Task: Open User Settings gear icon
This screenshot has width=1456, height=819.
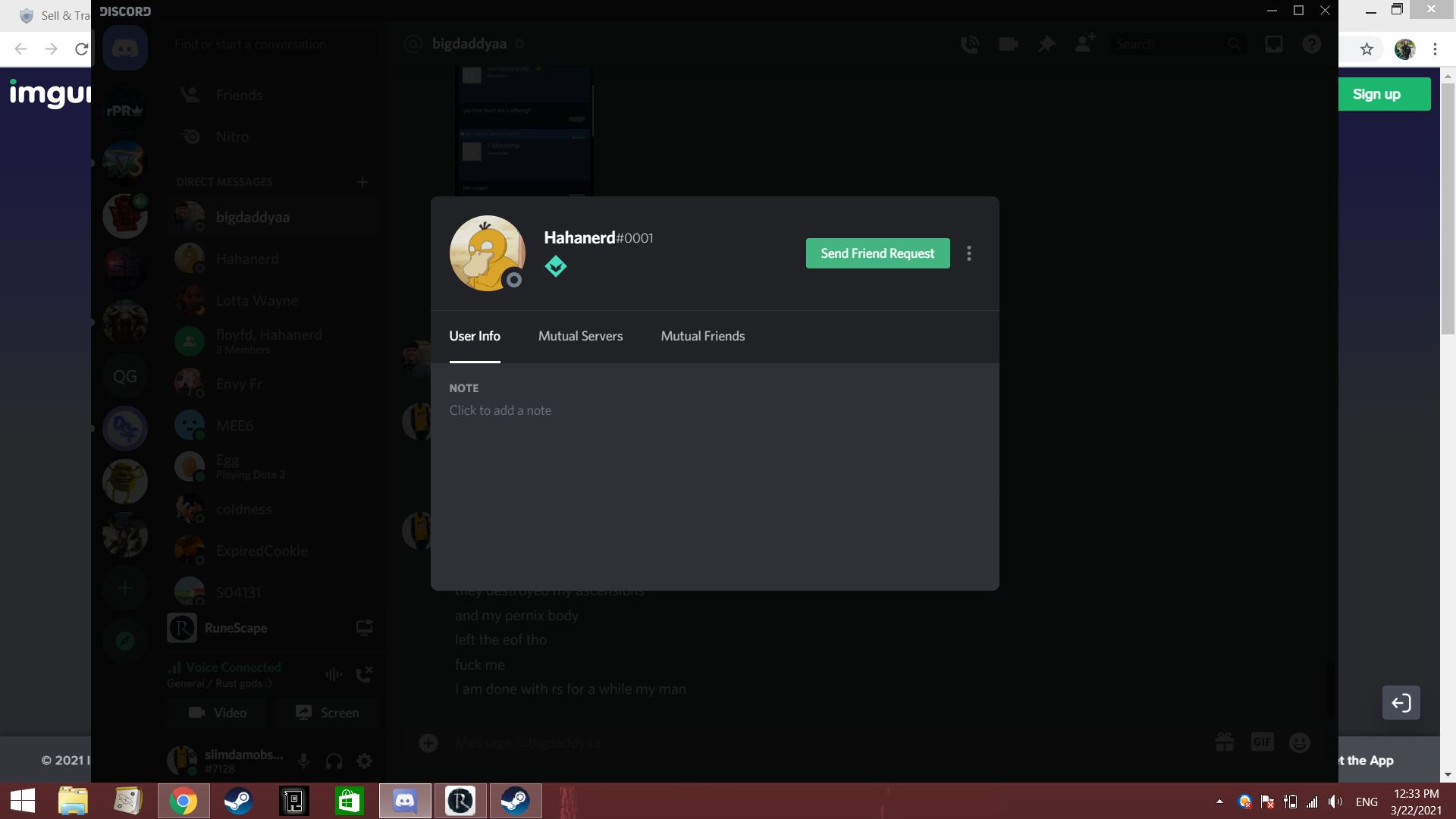Action: click(x=364, y=761)
